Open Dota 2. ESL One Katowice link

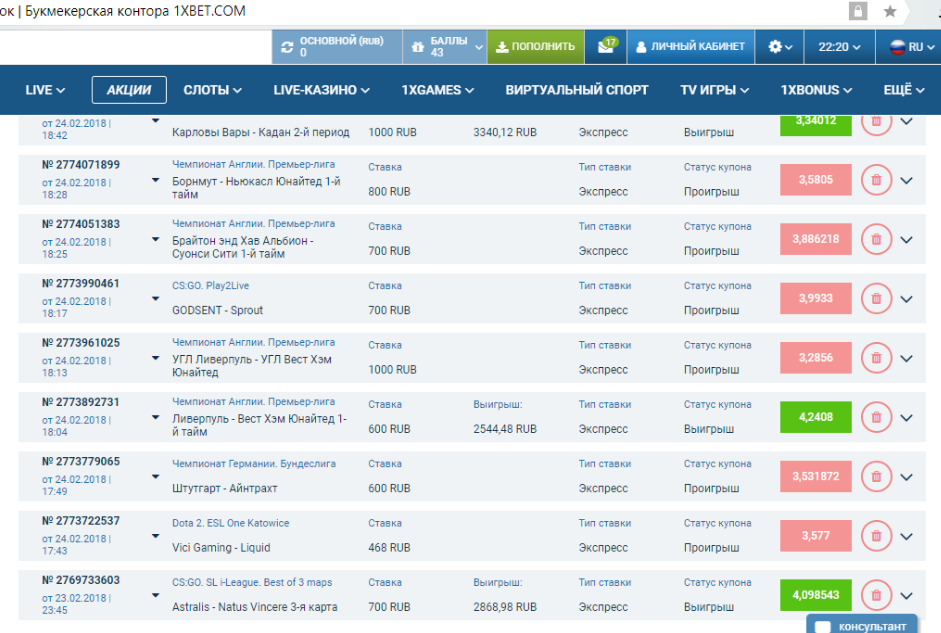coord(230,523)
